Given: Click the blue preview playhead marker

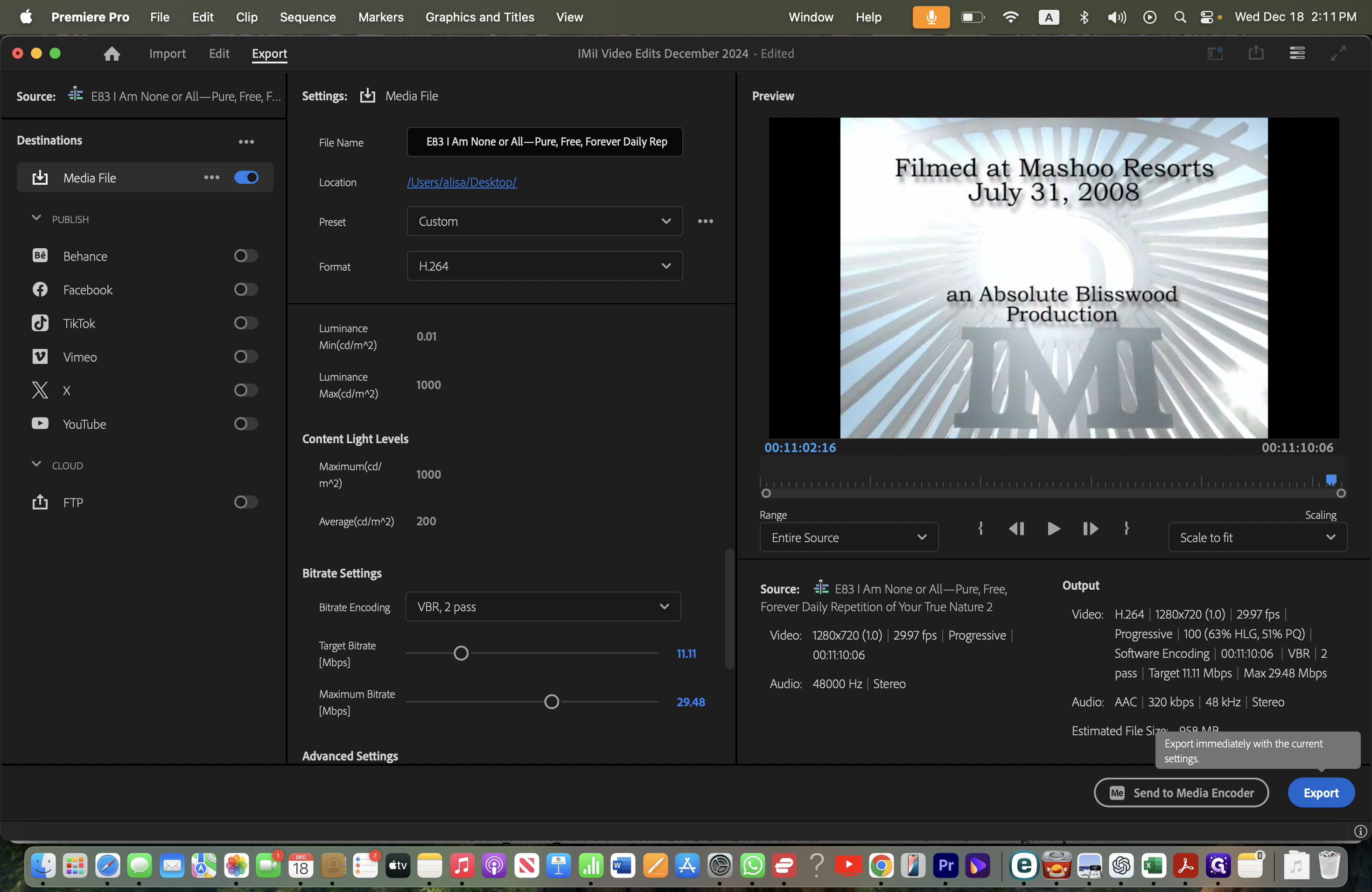Looking at the screenshot, I should click(1331, 480).
